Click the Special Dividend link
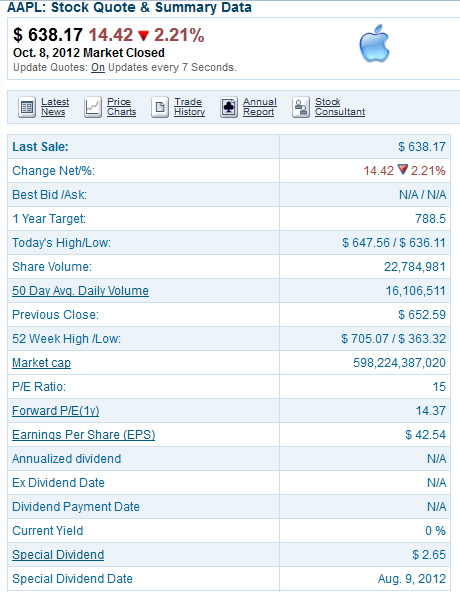The width and height of the screenshot is (460, 592). coord(58,555)
